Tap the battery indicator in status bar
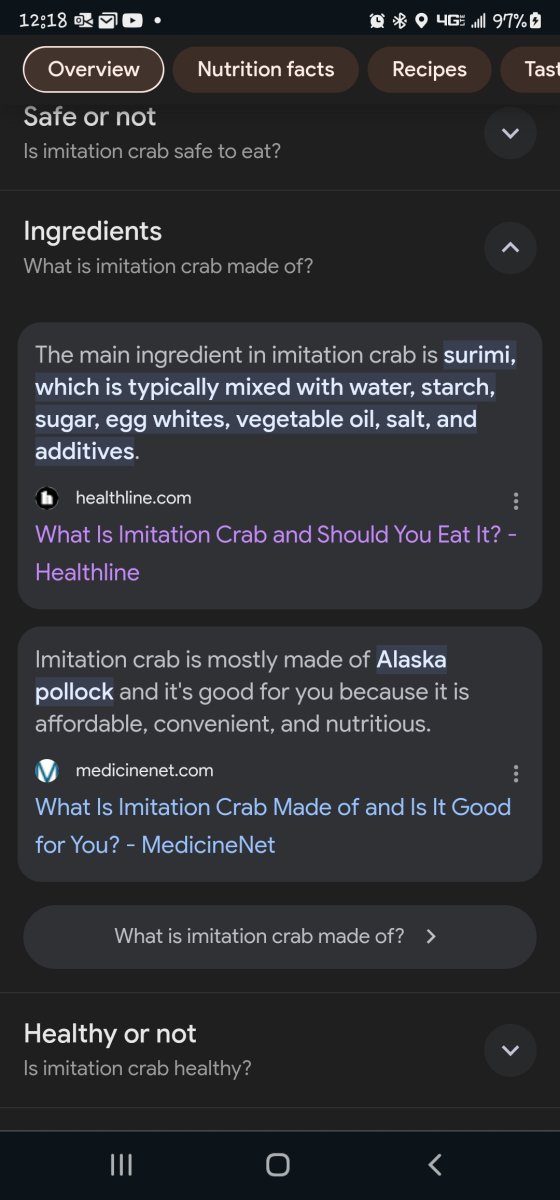Viewport: 560px width, 1200px height. point(534,20)
